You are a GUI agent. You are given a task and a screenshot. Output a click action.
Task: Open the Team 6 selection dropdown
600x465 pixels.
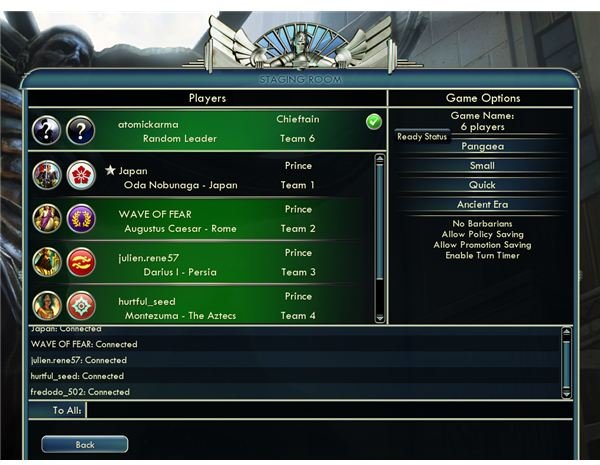[x=297, y=139]
